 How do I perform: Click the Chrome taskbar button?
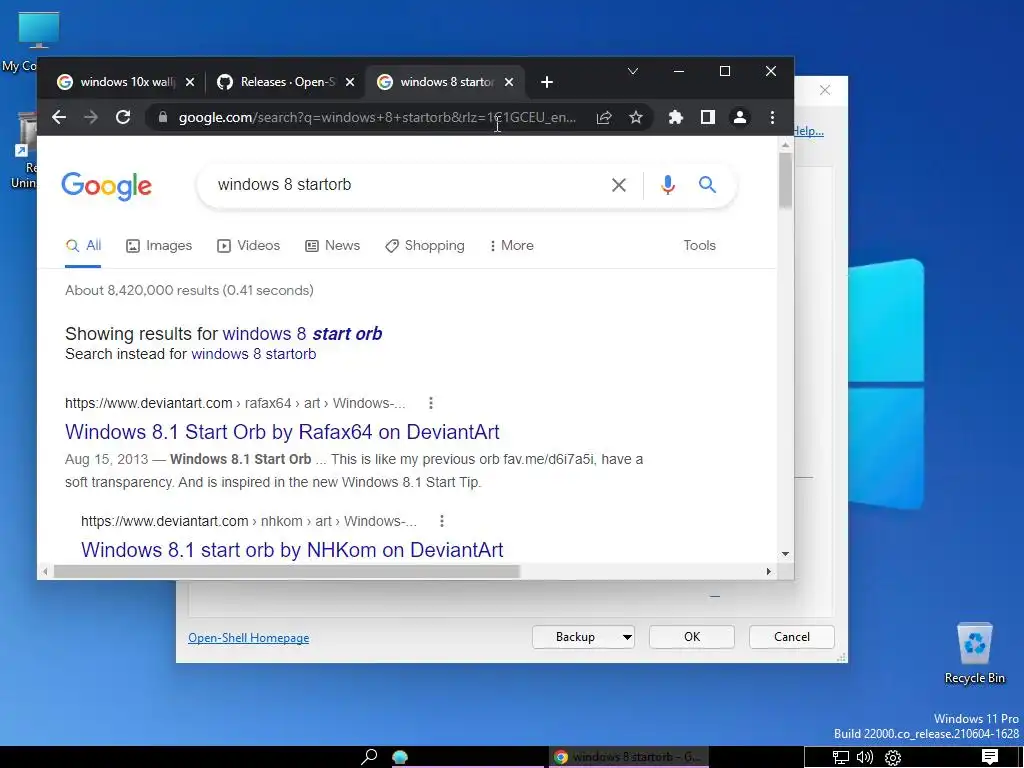(x=628, y=757)
